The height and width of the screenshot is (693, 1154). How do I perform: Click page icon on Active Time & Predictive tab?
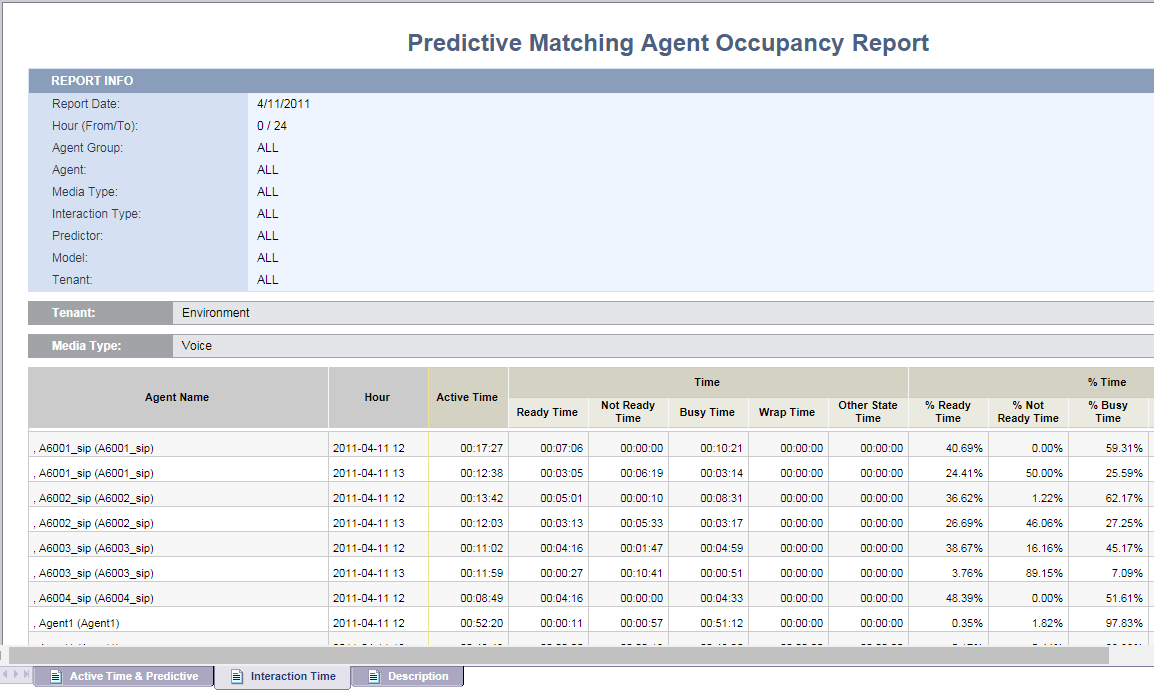(x=55, y=677)
